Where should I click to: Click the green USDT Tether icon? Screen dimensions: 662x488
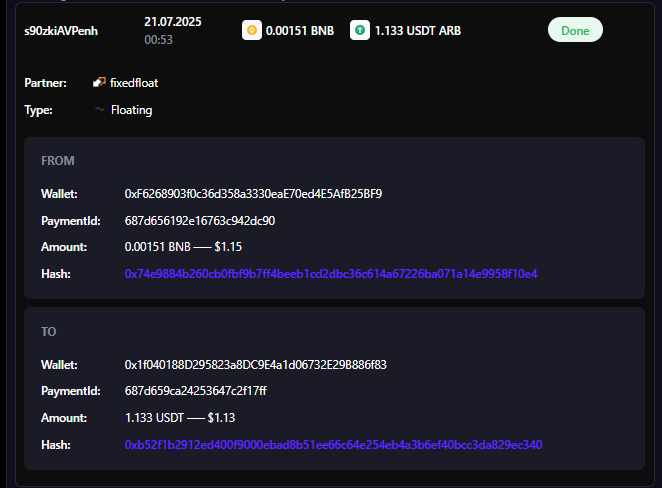[x=359, y=31]
